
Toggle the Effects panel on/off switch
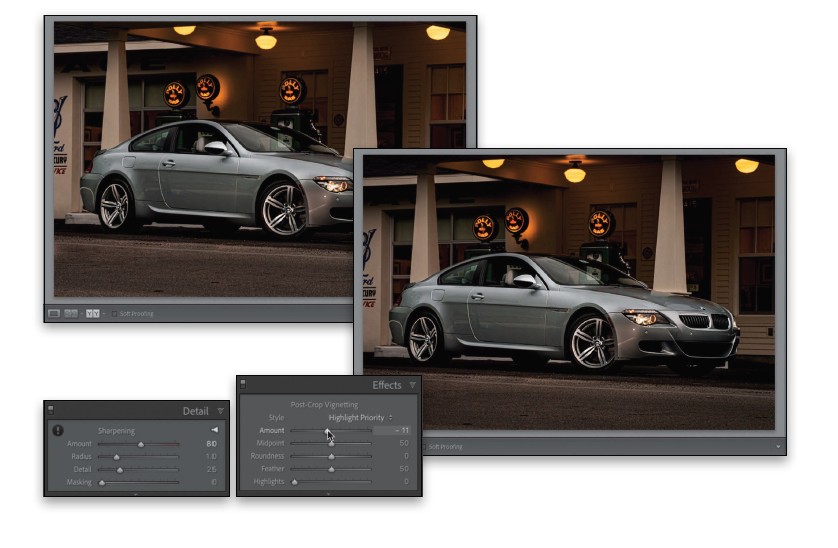243,382
